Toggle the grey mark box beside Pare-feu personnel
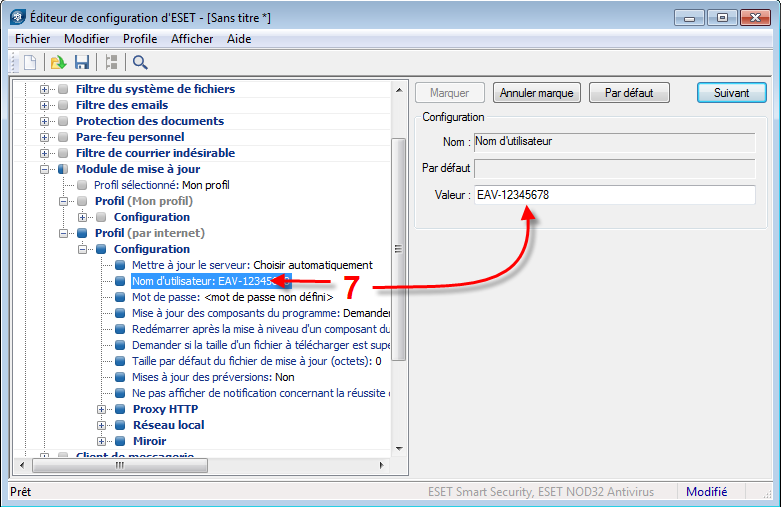 point(63,137)
